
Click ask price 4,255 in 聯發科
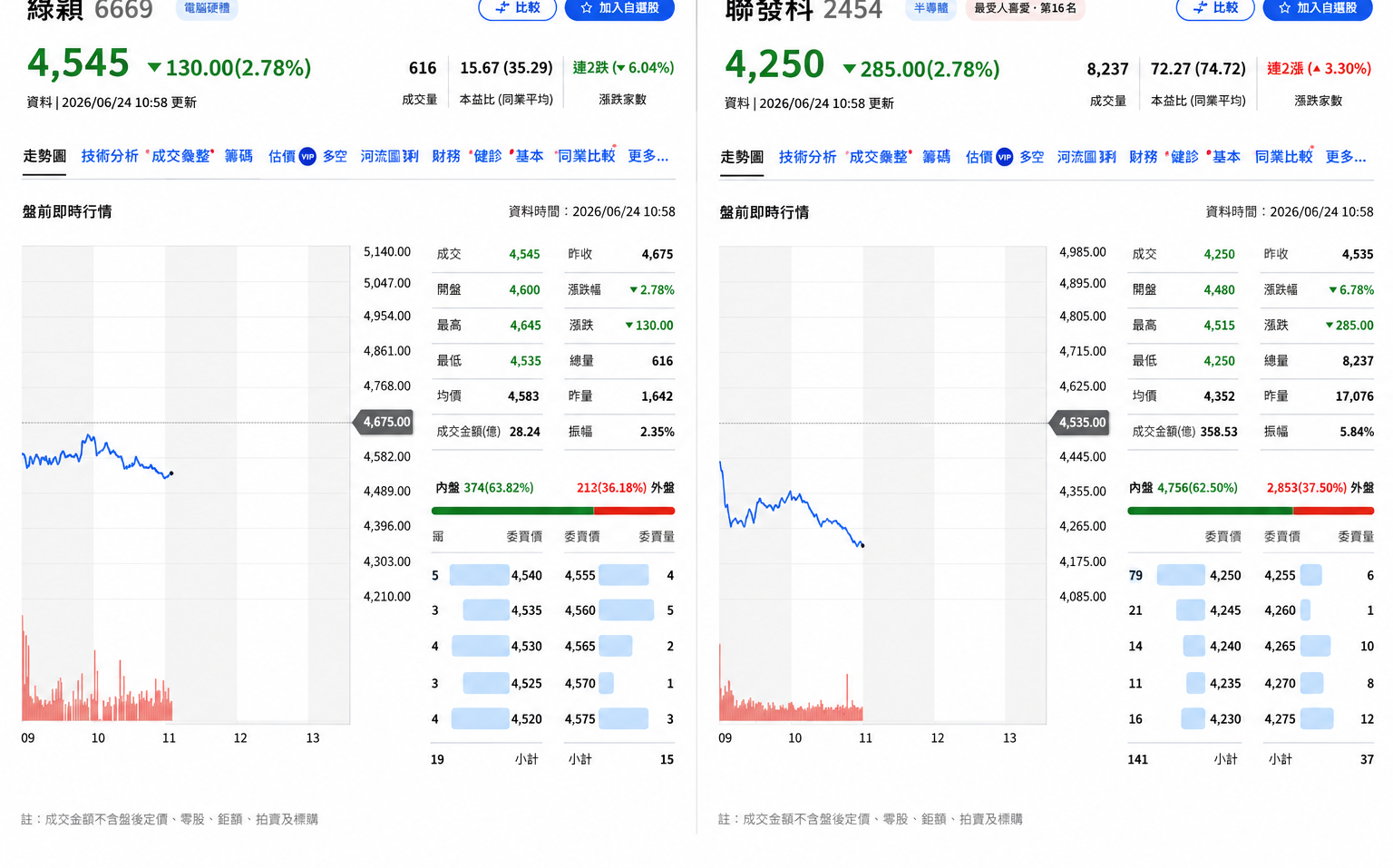(1281, 575)
